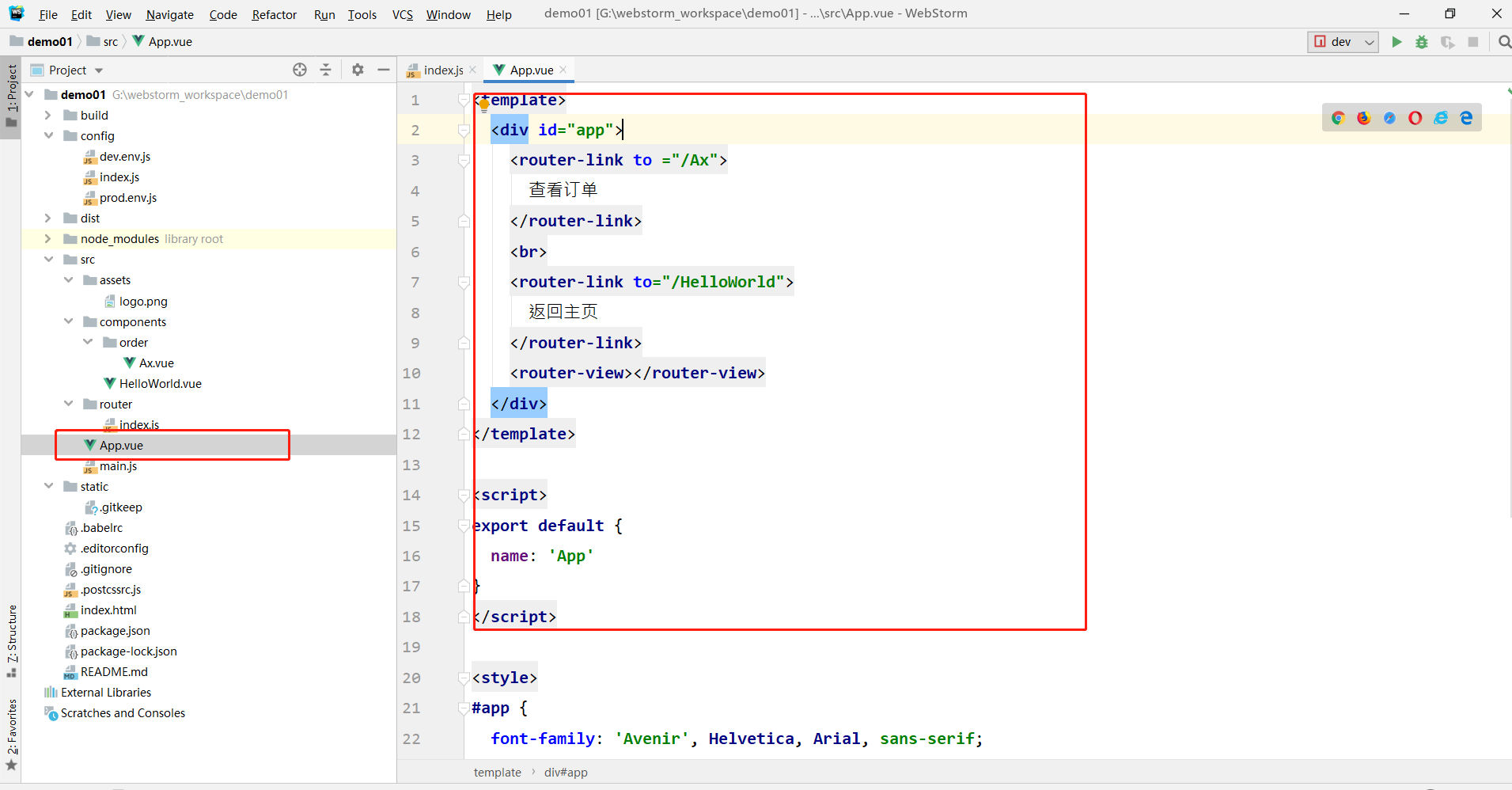Collapse the components folder
Image resolution: width=1512 pixels, height=790 pixels.
(x=68, y=321)
